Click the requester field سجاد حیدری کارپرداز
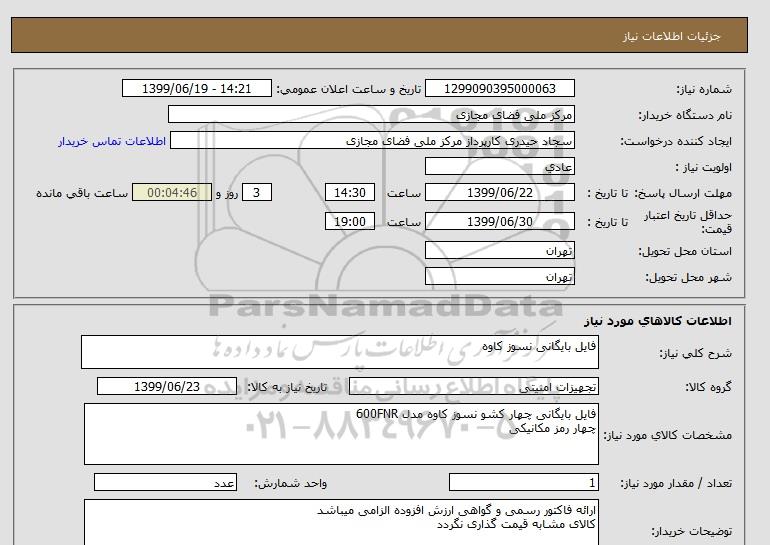The image size is (770, 545). click(372, 140)
